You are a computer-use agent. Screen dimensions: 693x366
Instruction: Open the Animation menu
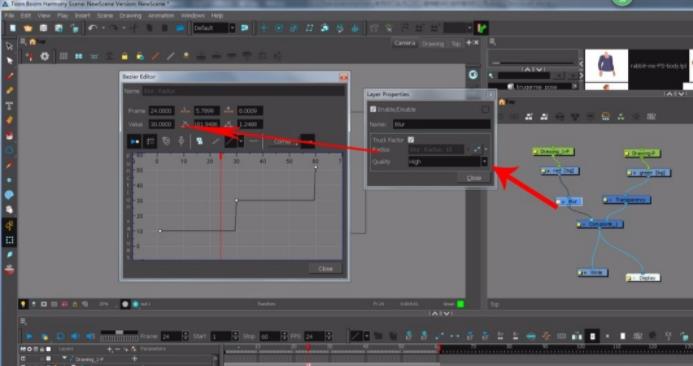click(161, 15)
